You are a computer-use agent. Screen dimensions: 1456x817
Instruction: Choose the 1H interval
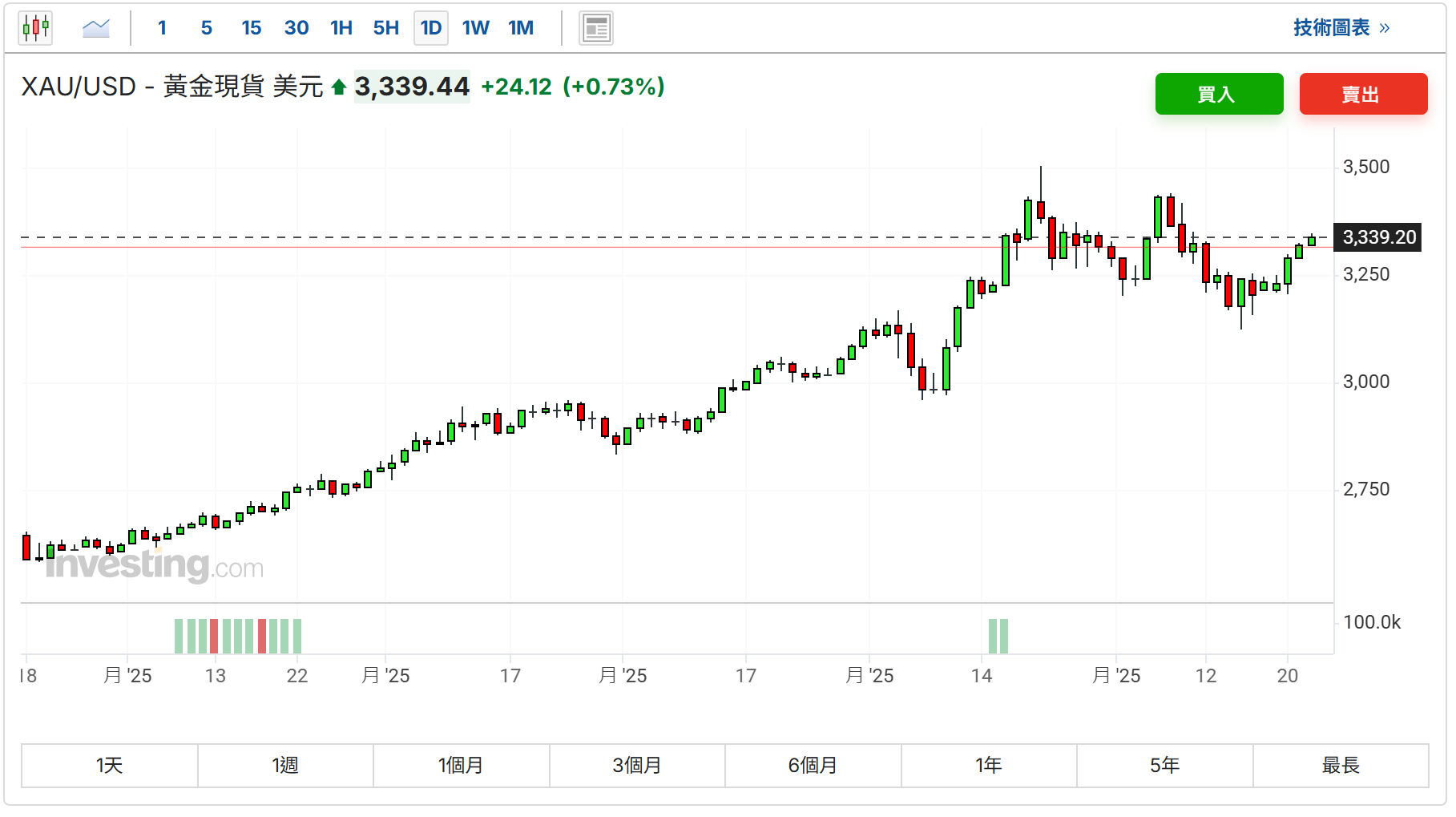[x=341, y=28]
